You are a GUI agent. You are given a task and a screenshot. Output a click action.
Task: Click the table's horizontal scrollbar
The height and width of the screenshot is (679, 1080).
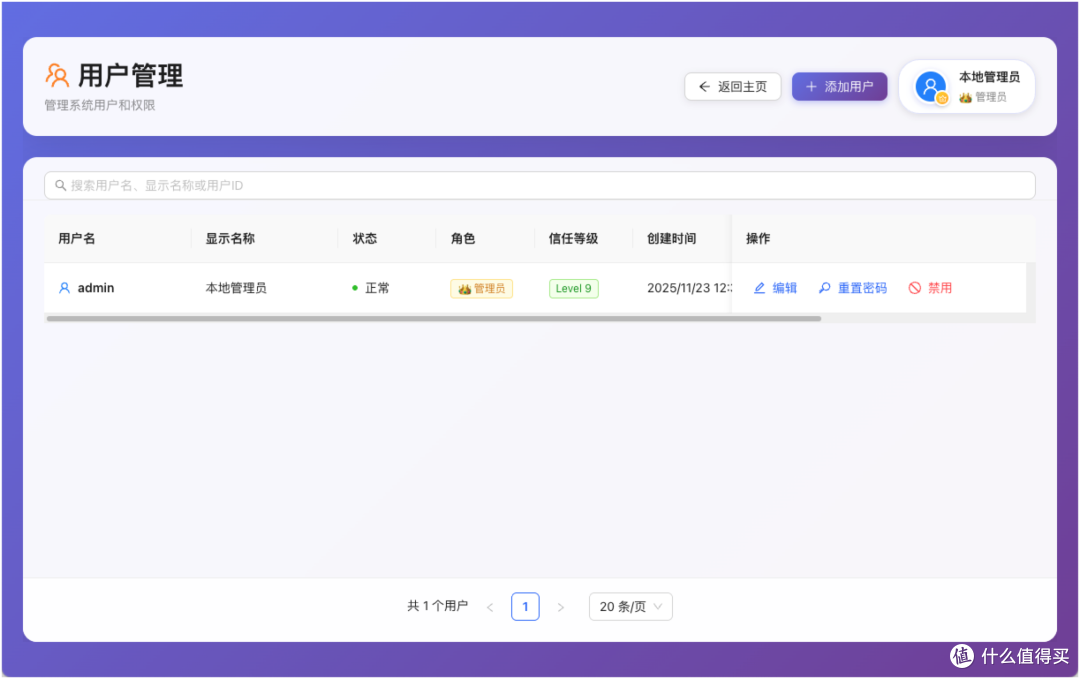pyautogui.click(x=434, y=319)
